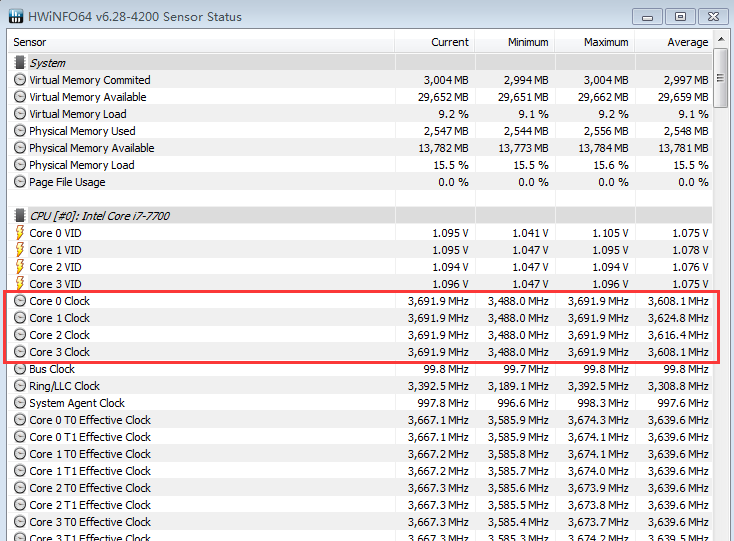The image size is (734, 541).
Task: Click the clock icon beside Virtual Memory Load
Action: 20,114
